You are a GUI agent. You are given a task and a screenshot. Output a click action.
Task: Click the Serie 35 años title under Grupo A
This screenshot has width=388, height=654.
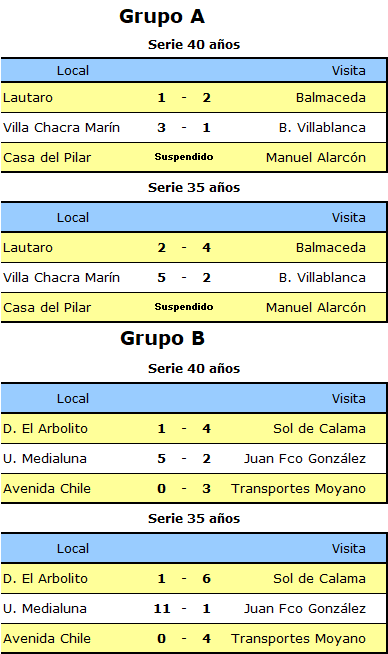(x=194, y=188)
